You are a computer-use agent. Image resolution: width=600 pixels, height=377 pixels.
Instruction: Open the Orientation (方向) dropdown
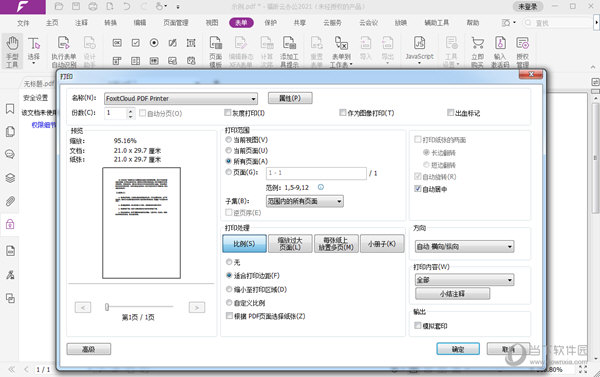click(x=464, y=246)
